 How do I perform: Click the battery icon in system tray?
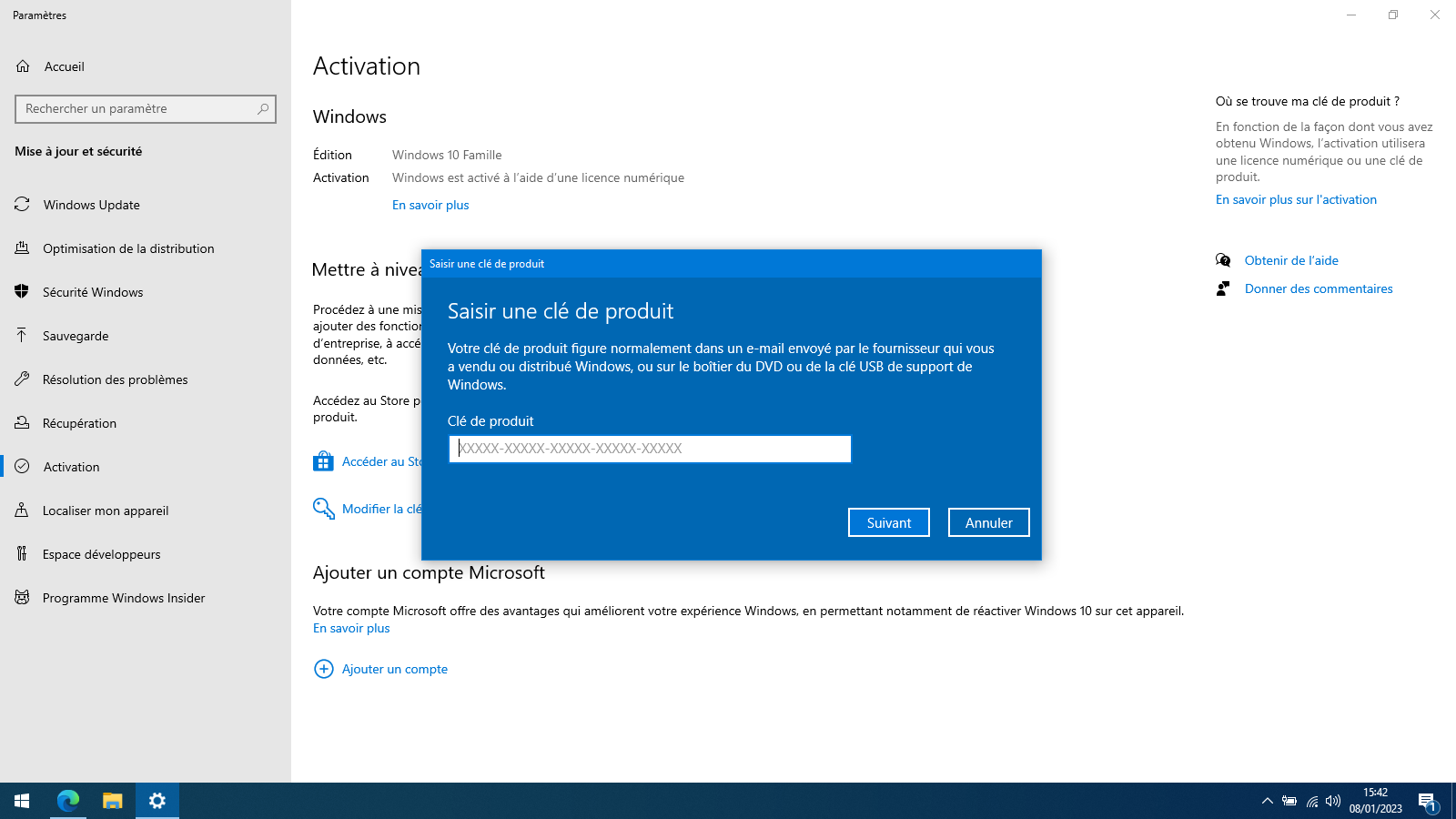pyautogui.click(x=1289, y=801)
